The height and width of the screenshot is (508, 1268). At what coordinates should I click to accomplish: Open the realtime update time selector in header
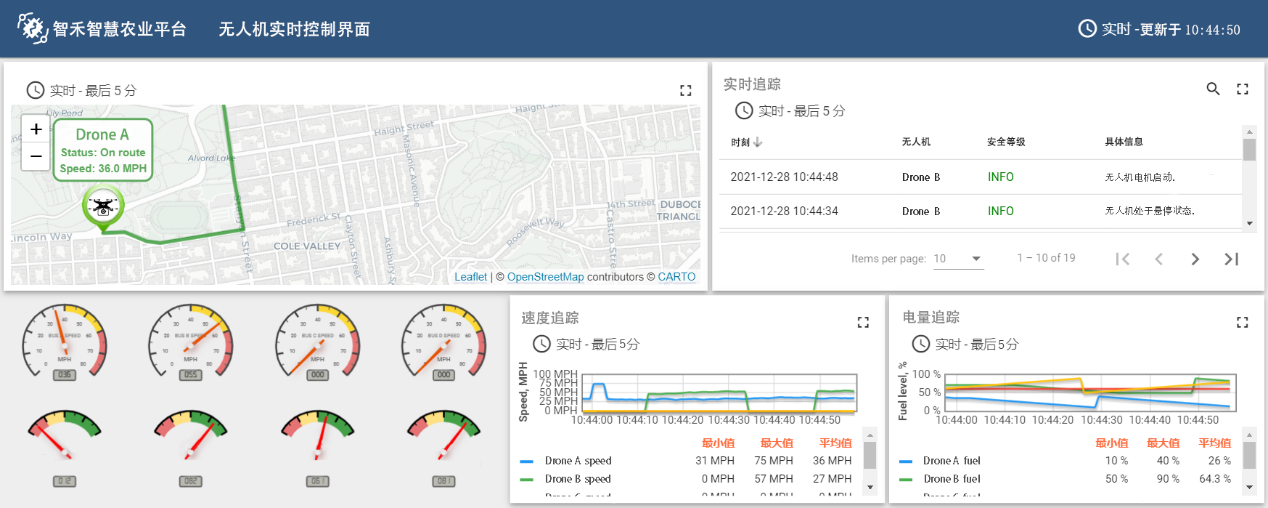[x=1160, y=29]
